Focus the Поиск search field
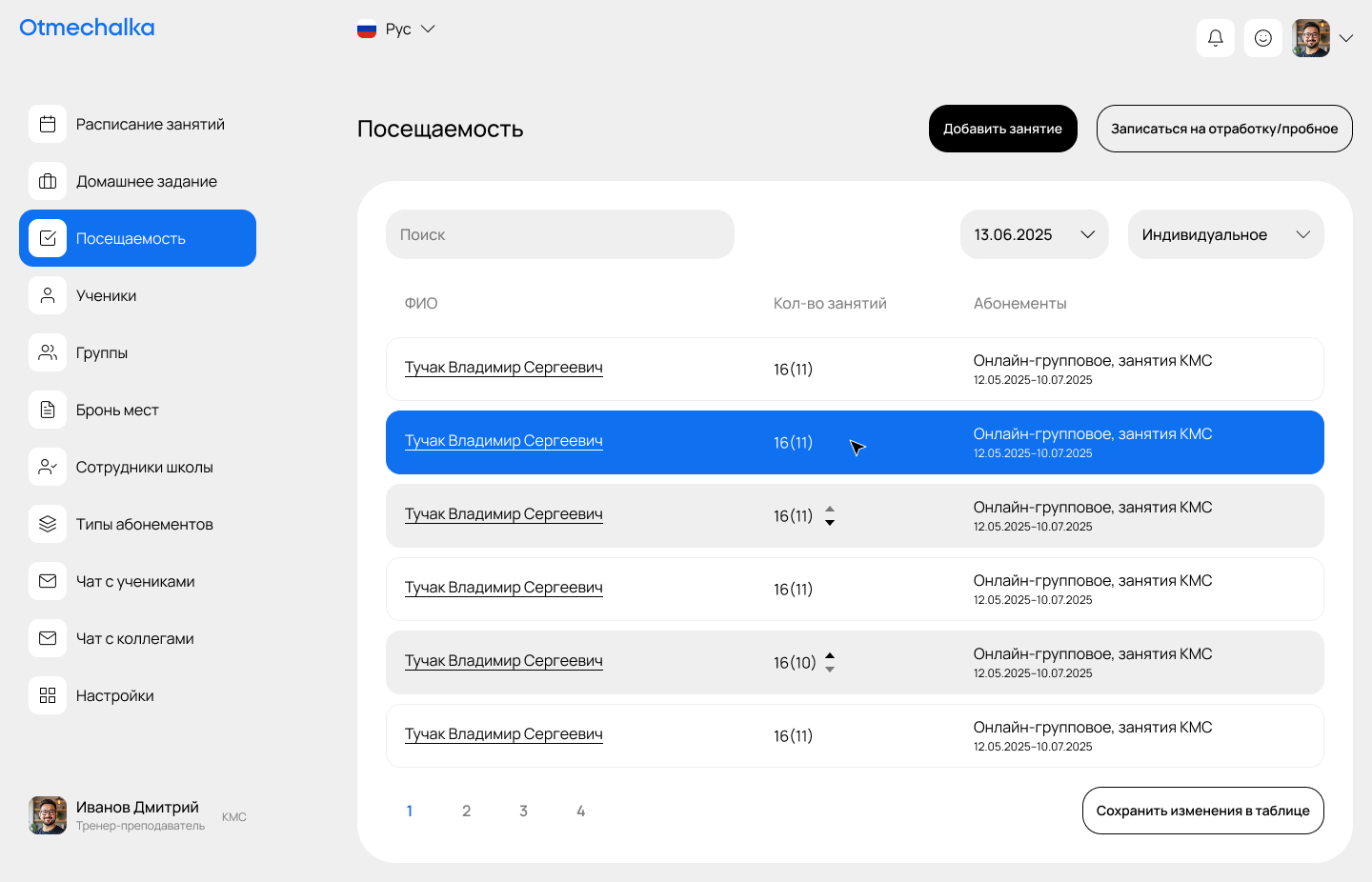Viewport: 1372px width, 882px height. [560, 234]
